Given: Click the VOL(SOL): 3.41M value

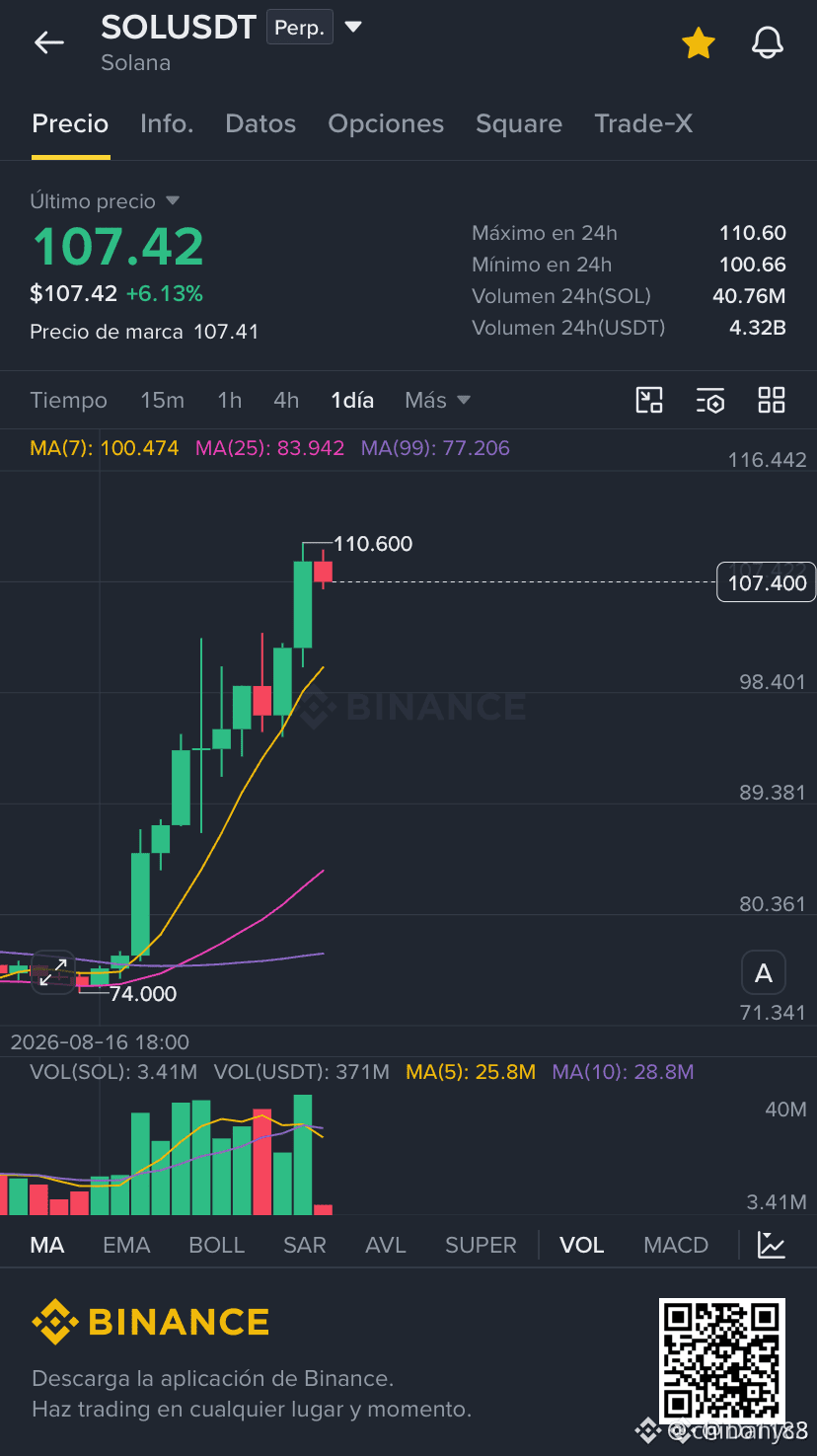Looking at the screenshot, I should point(113,1072).
